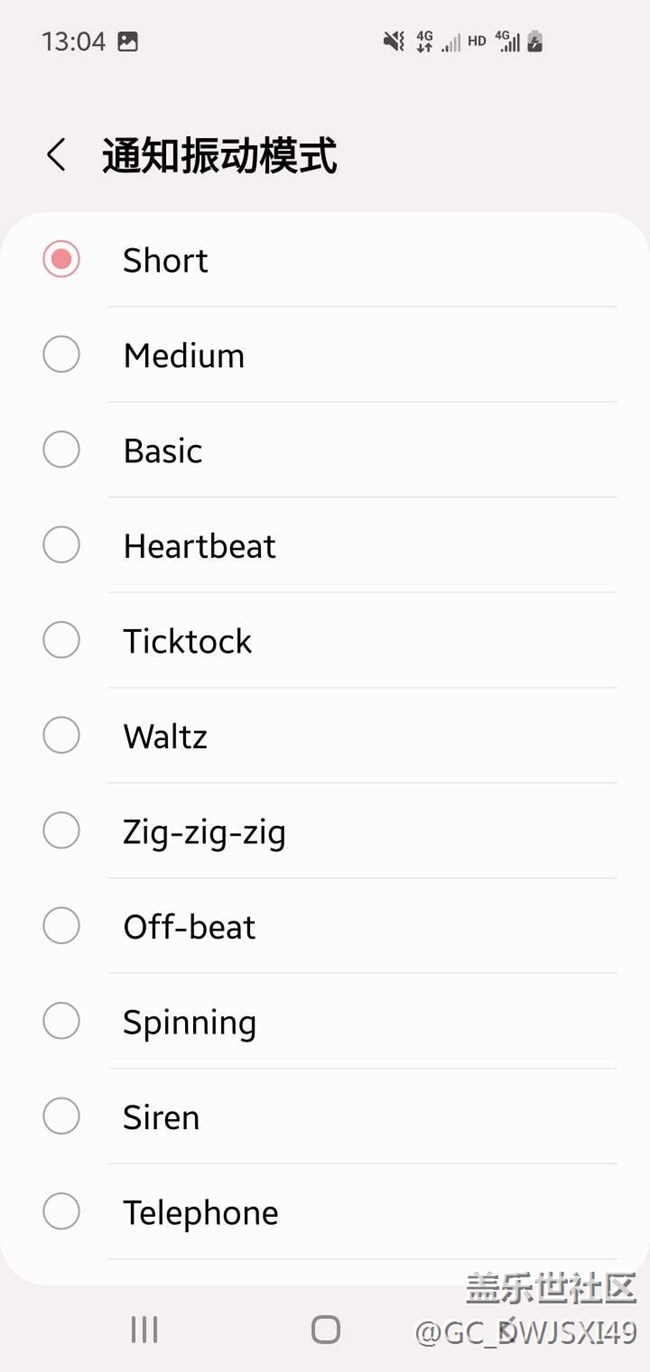Select the Waltz radio button
Screen dimensions: 650x1372
coord(61,736)
